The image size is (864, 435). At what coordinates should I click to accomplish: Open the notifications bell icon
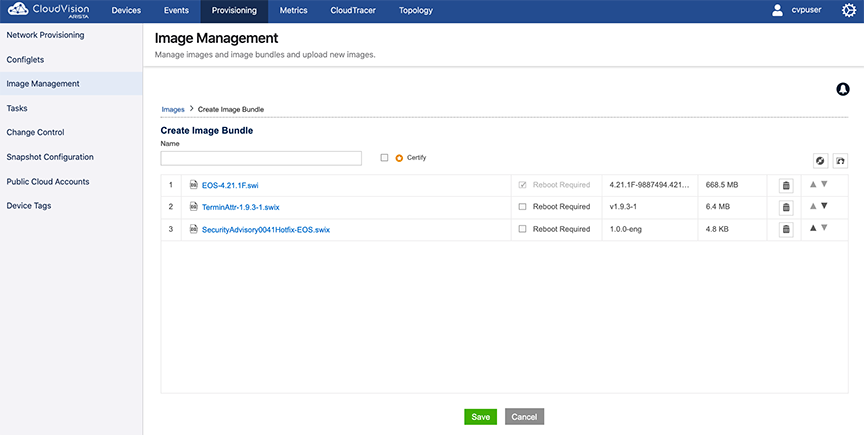click(843, 89)
